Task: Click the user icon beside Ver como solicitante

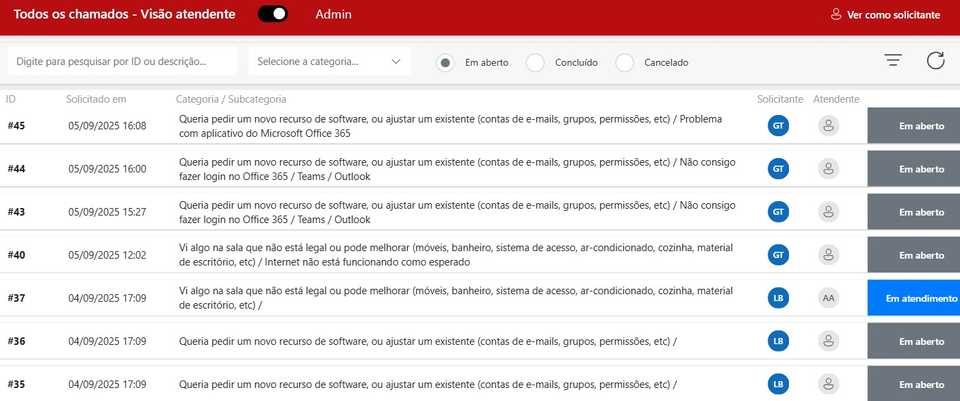Action: (x=836, y=14)
